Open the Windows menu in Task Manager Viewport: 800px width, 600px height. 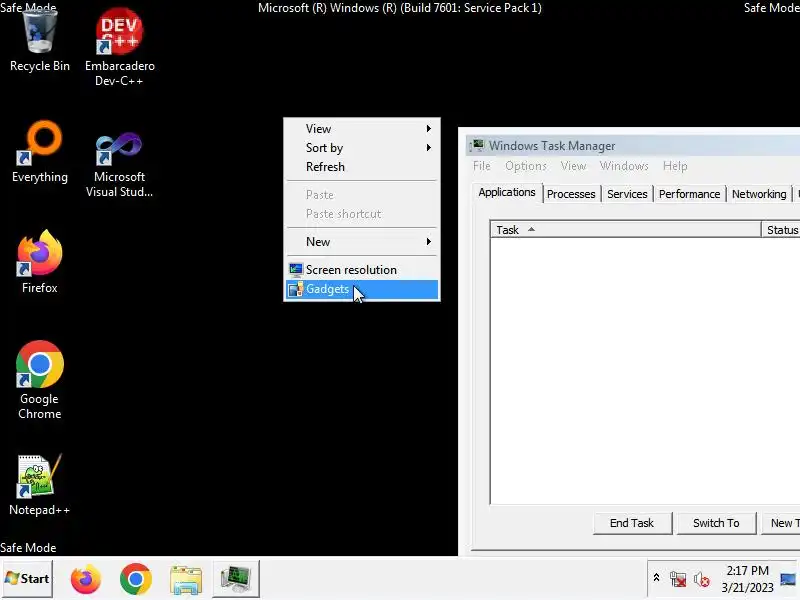coord(624,166)
